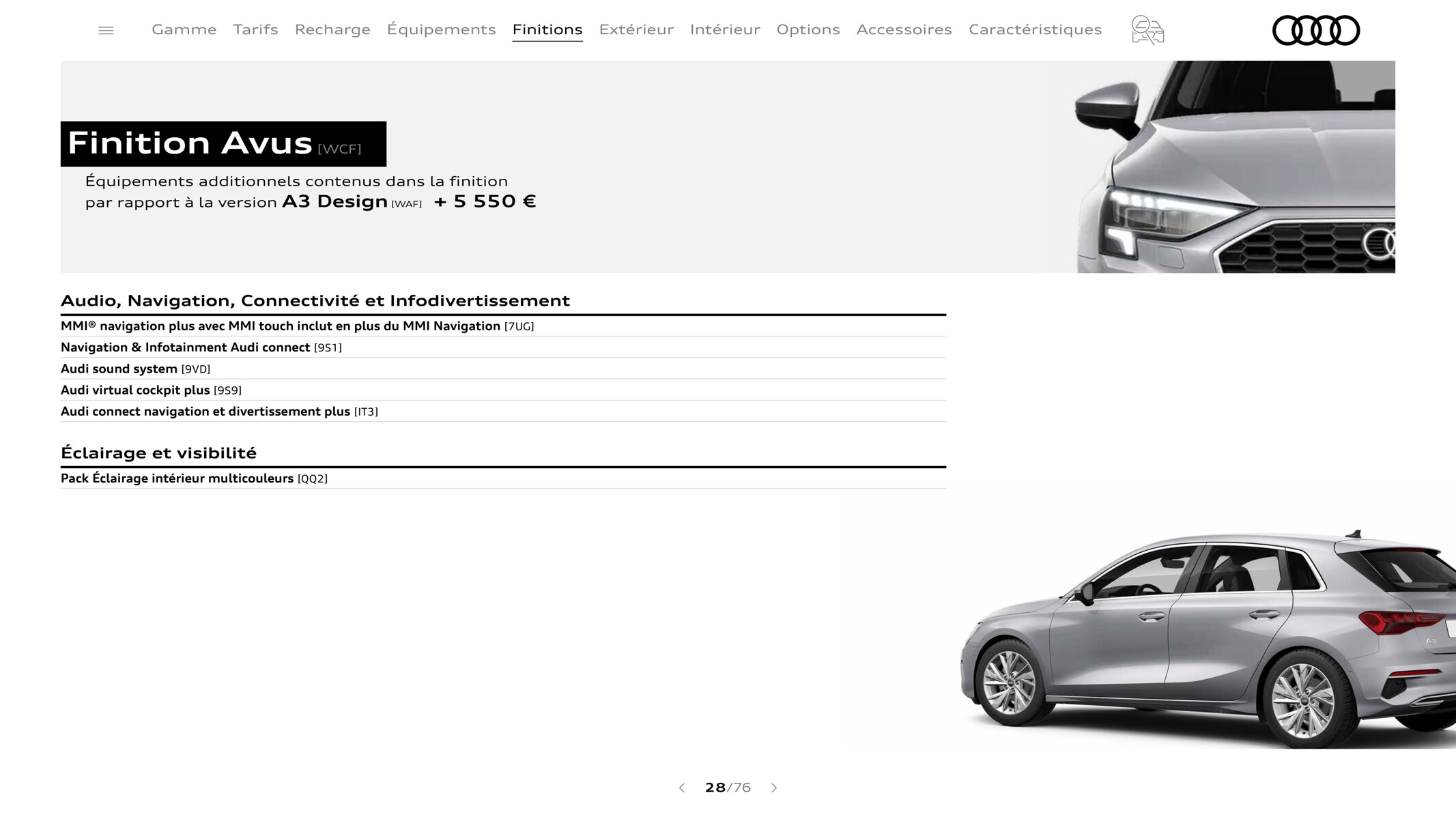Viewport: 1456px width, 819px height.
Task: Open the Gamme tab
Action: click(184, 29)
